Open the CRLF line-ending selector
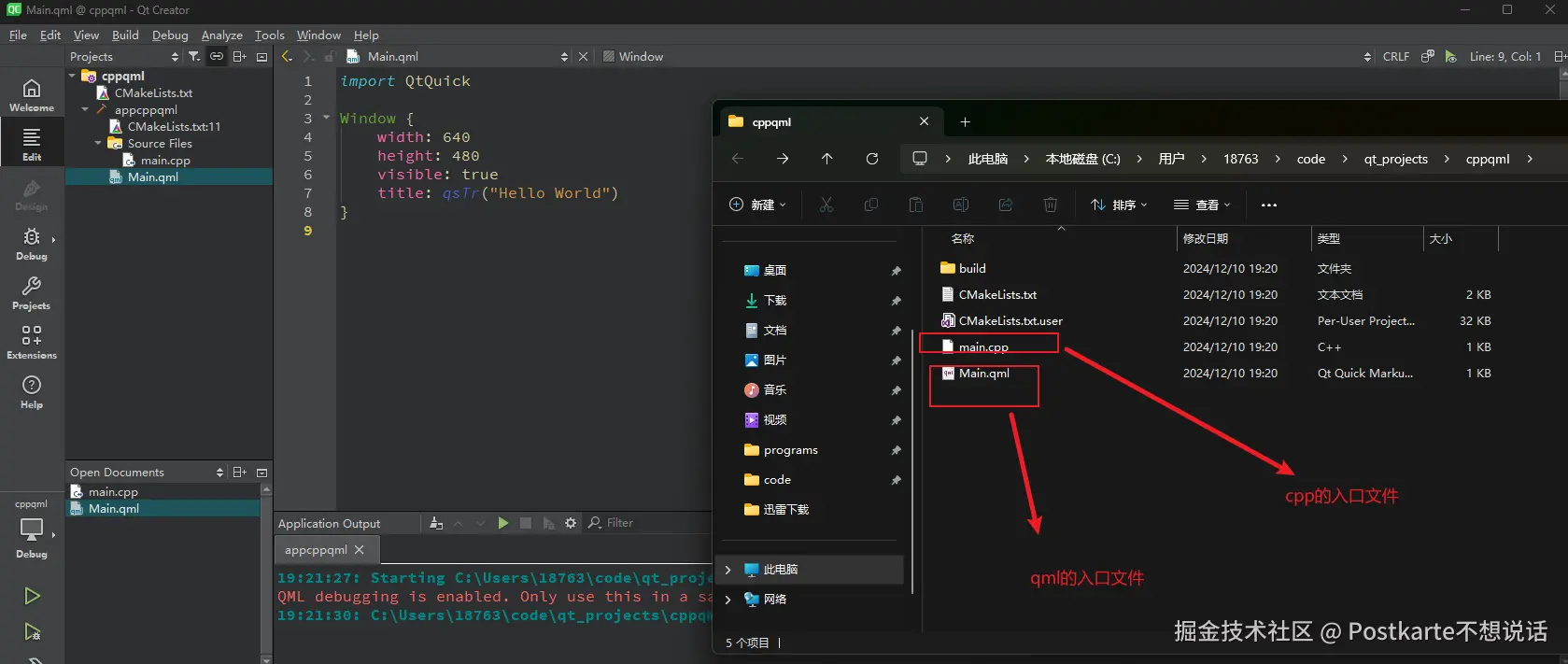1568x664 pixels. (1396, 56)
